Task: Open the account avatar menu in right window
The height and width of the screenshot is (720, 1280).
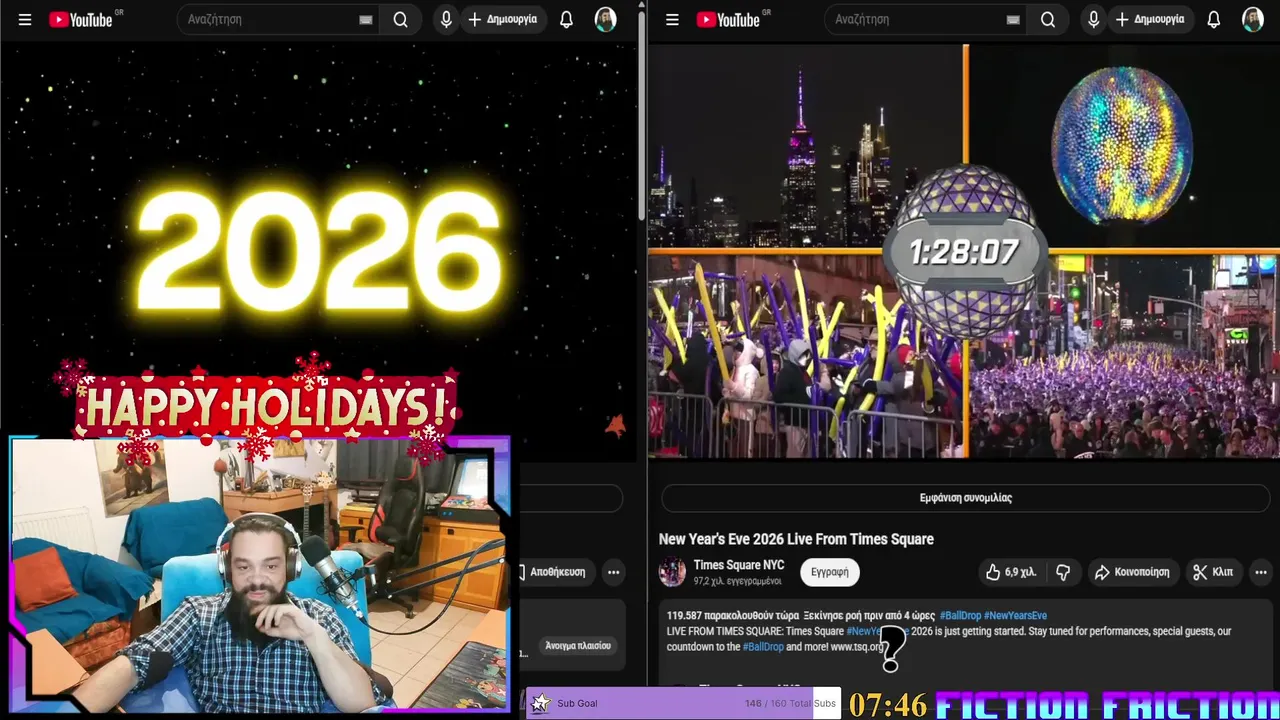Action: click(x=1253, y=20)
